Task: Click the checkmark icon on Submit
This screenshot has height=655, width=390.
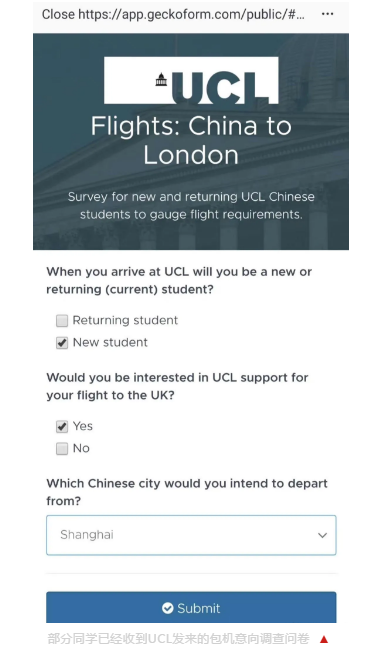Action: (x=167, y=608)
